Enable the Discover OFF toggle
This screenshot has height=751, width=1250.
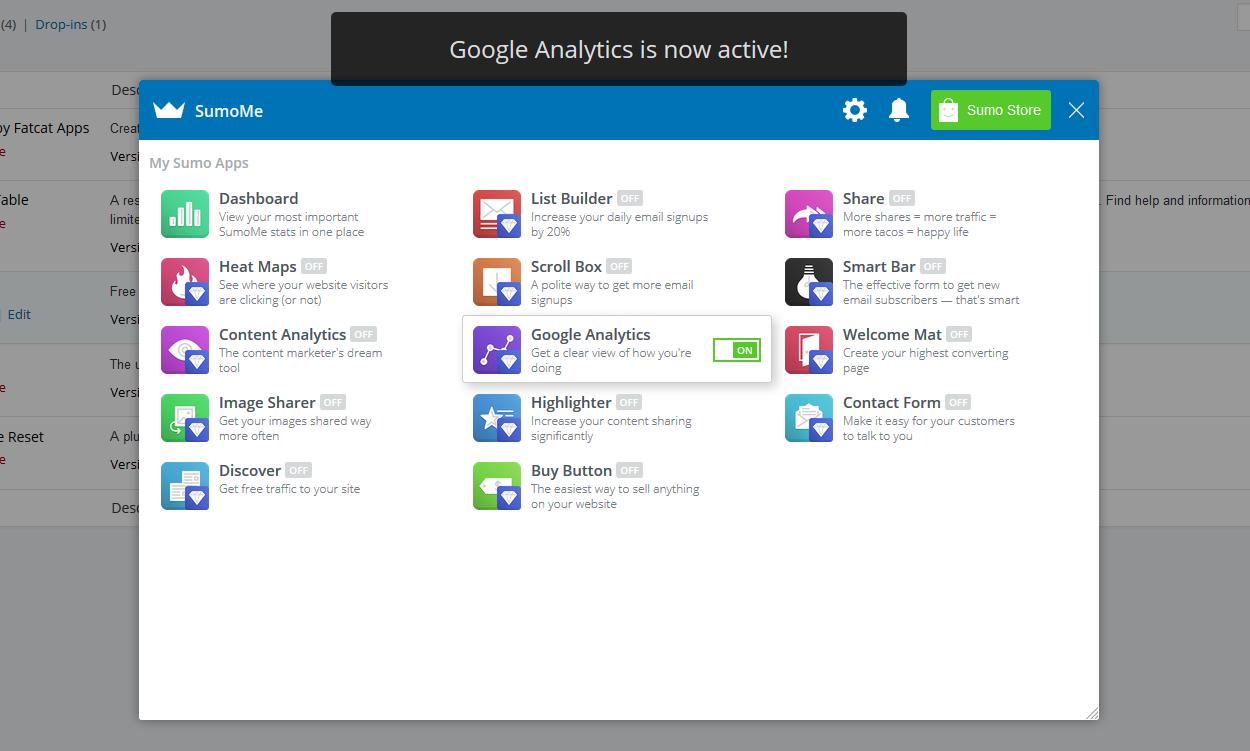pyautogui.click(x=298, y=471)
